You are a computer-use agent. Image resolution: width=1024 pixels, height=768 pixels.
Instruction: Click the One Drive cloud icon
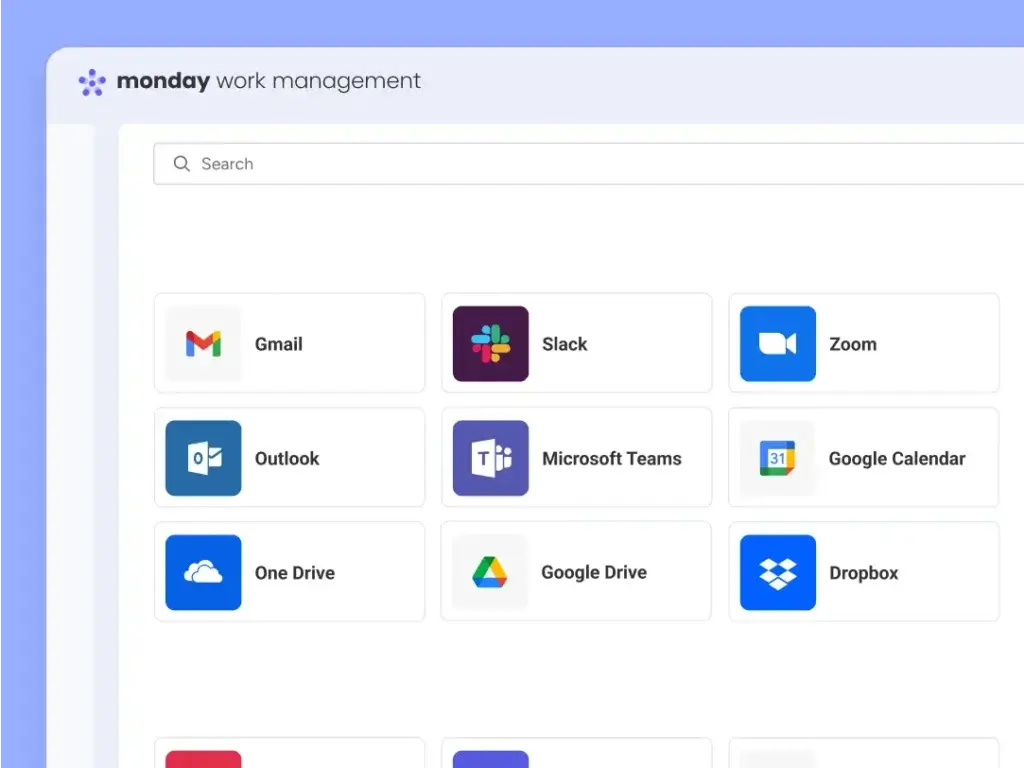(x=203, y=572)
